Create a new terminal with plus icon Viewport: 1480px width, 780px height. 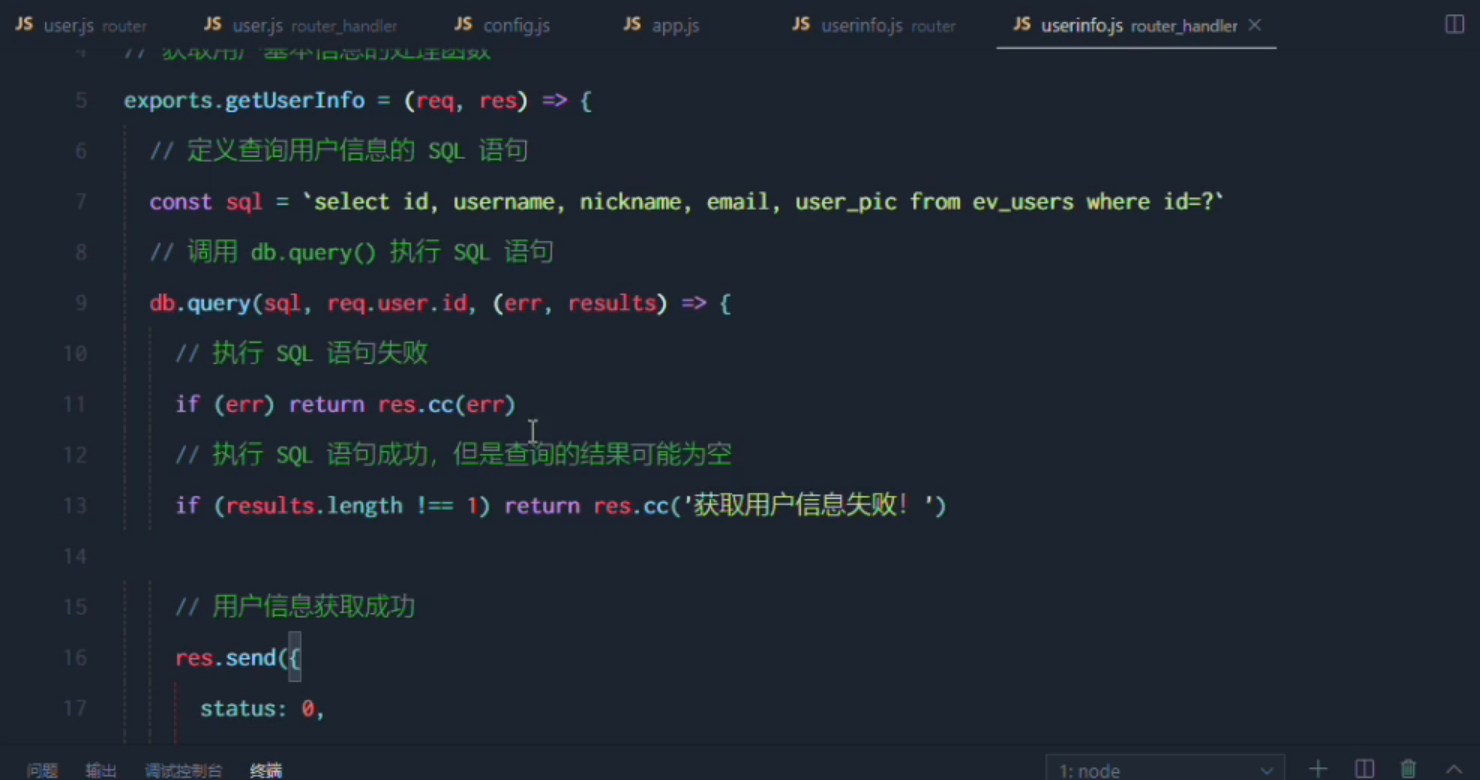[1318, 769]
